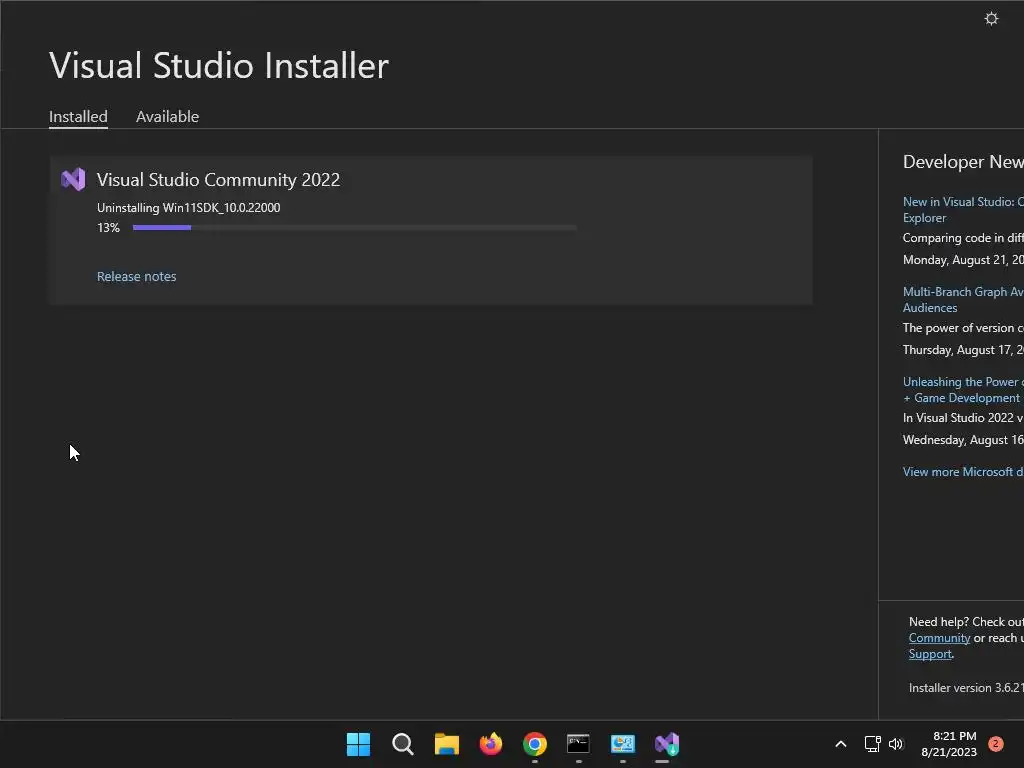Switch to the terminal window on taskbar
Image resolution: width=1024 pixels, height=768 pixels.
coord(579,744)
